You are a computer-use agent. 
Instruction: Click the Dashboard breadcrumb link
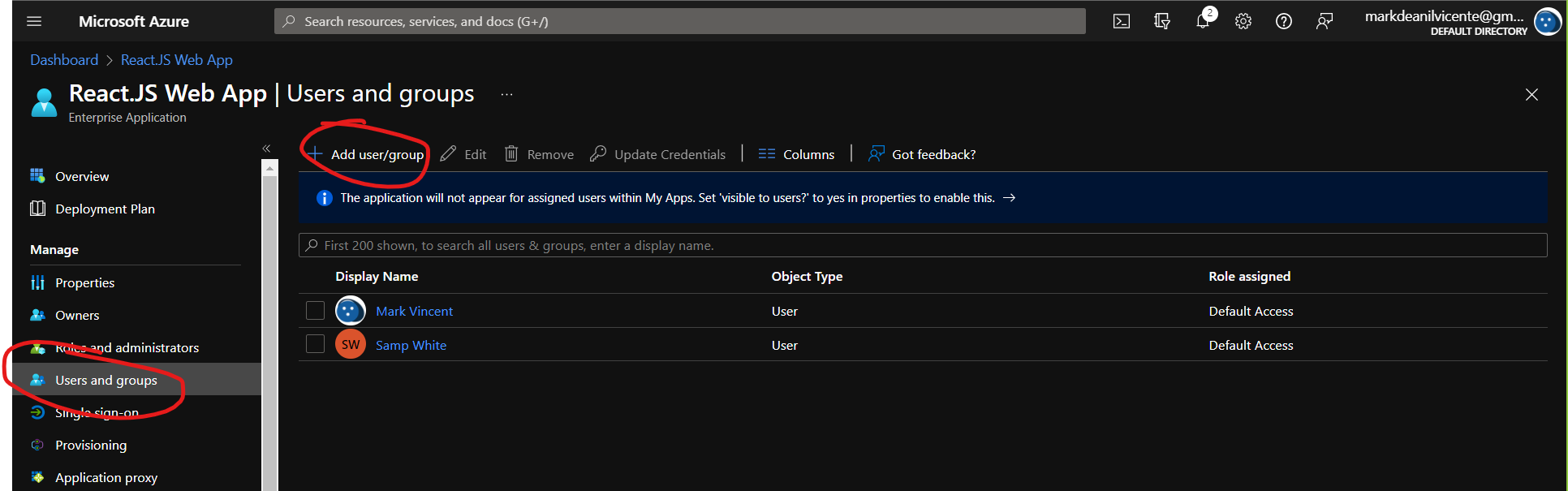(64, 60)
